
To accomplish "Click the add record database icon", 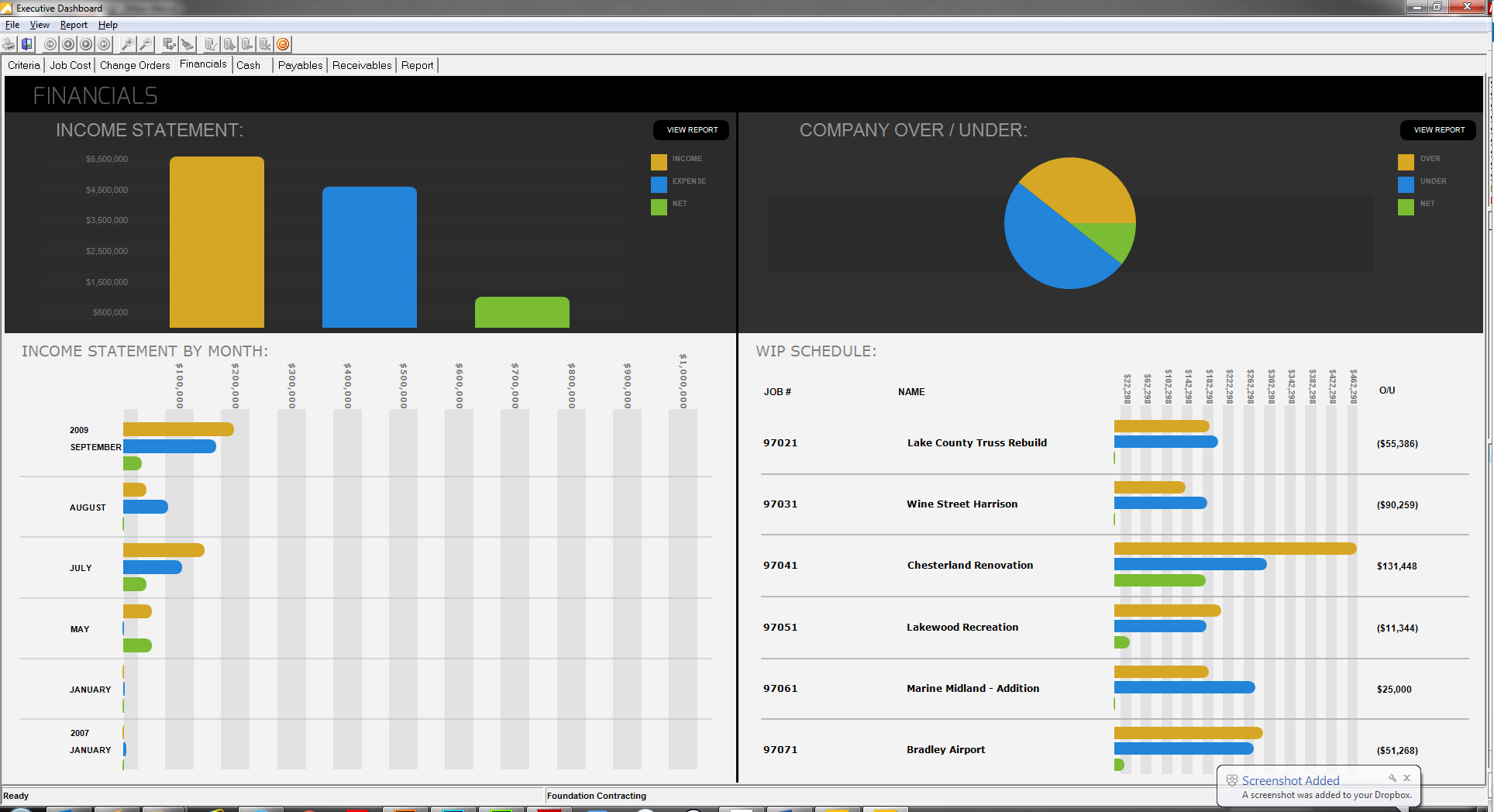I will click(x=229, y=44).
